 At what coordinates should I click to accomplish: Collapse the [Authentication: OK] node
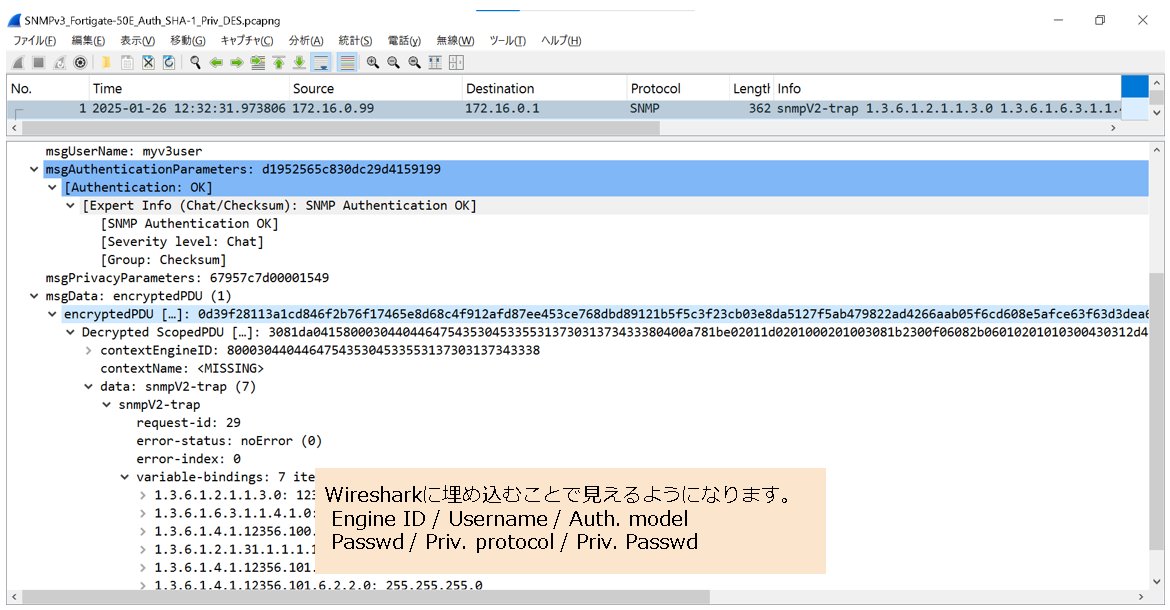52,187
